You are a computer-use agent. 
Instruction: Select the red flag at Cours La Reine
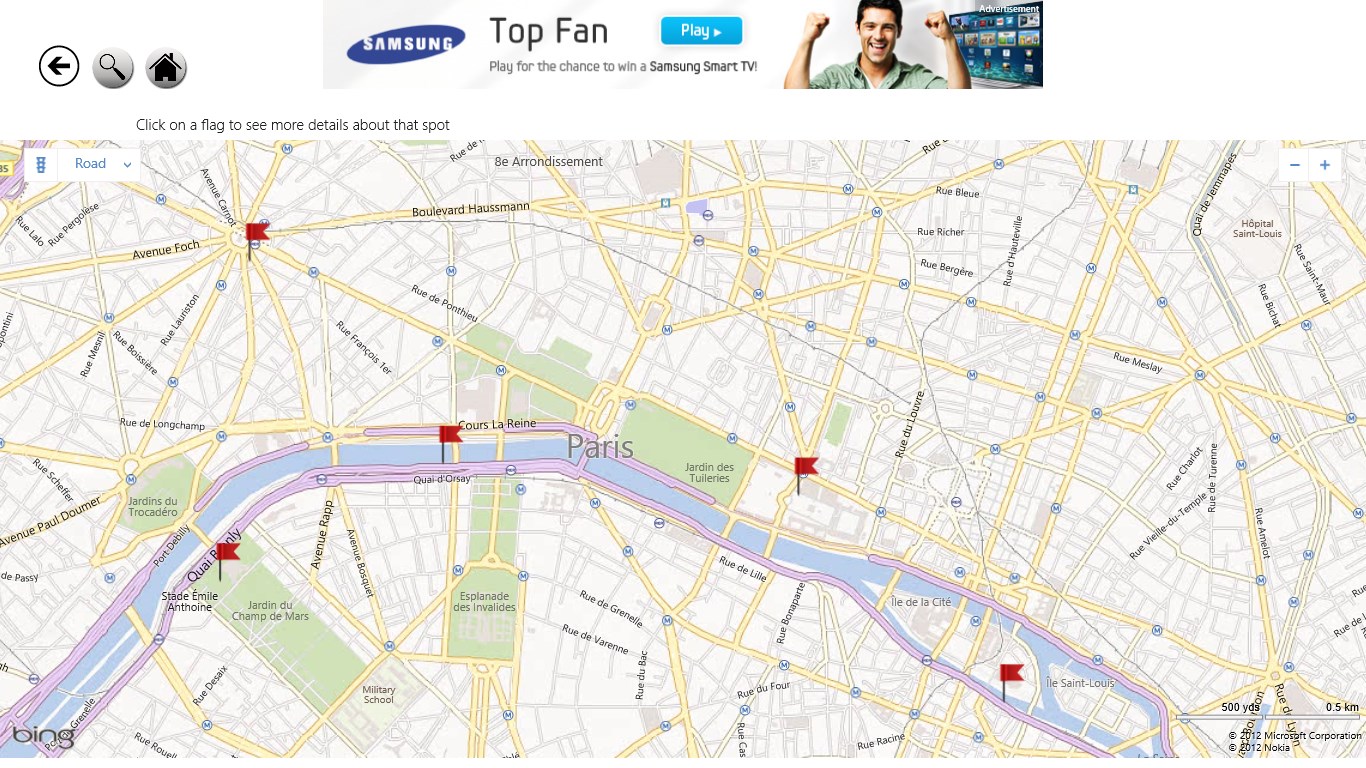click(450, 443)
